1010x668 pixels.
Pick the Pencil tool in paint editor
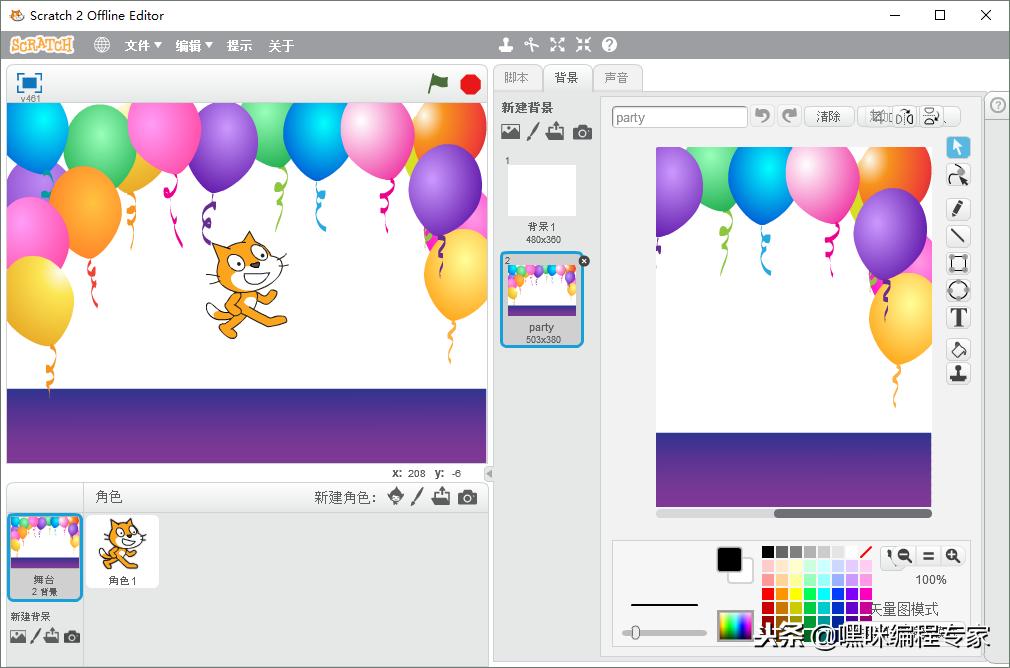[958, 208]
